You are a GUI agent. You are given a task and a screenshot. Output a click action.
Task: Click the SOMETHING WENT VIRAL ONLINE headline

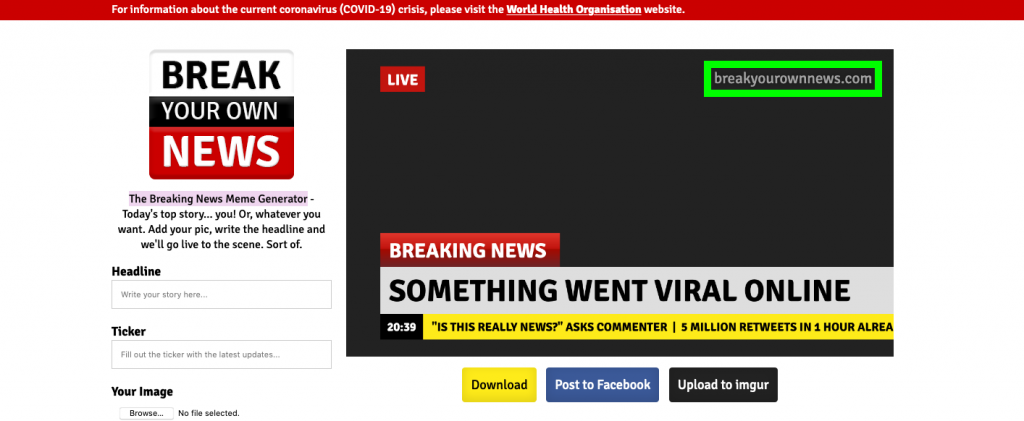619,290
